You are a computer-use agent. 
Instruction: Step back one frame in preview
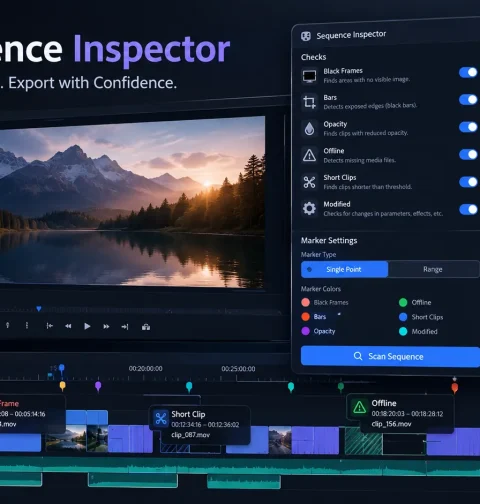[x=68, y=326]
